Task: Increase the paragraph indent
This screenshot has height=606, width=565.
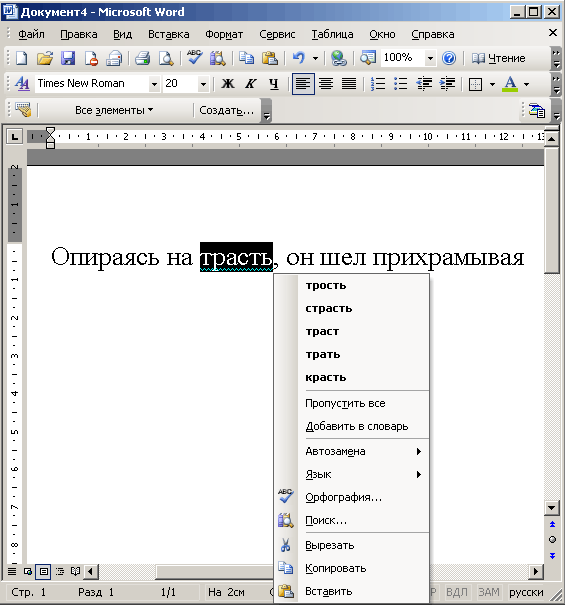Action: pos(447,83)
